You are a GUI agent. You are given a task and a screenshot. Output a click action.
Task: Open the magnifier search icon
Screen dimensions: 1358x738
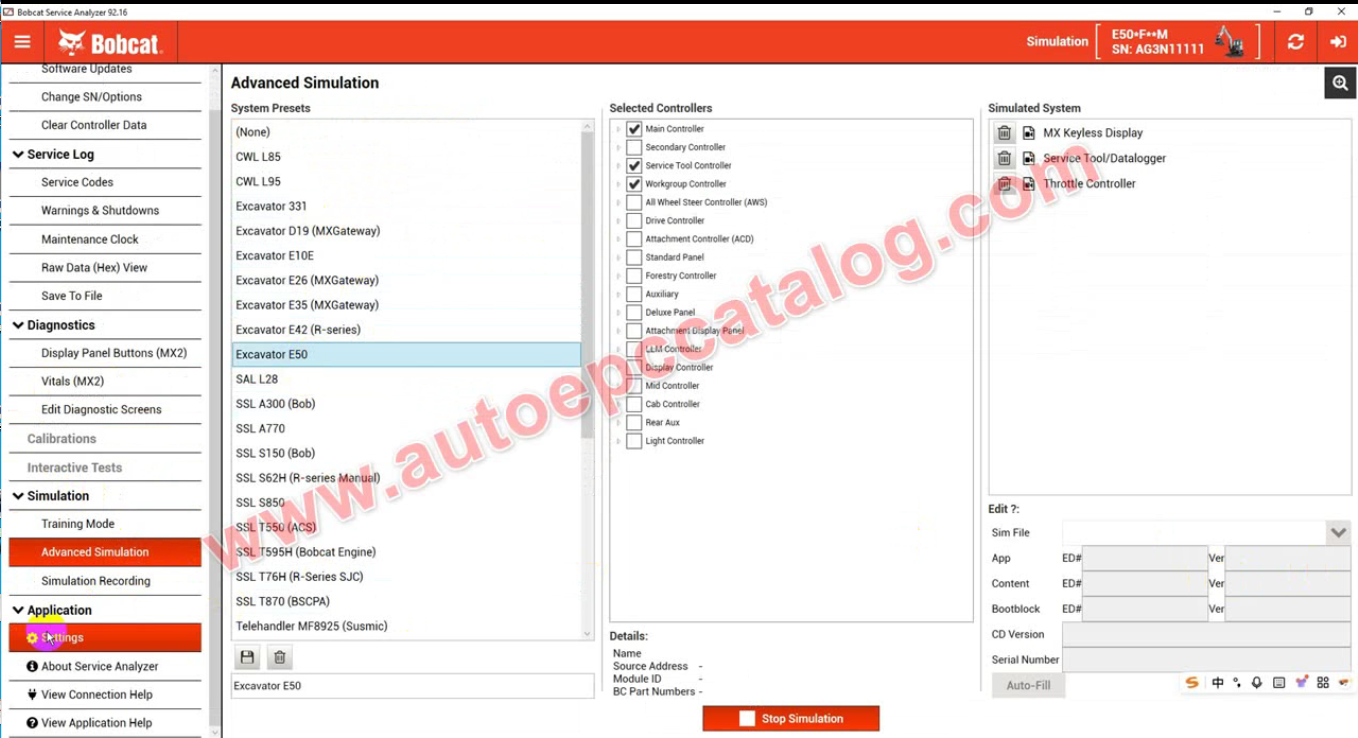[1340, 84]
